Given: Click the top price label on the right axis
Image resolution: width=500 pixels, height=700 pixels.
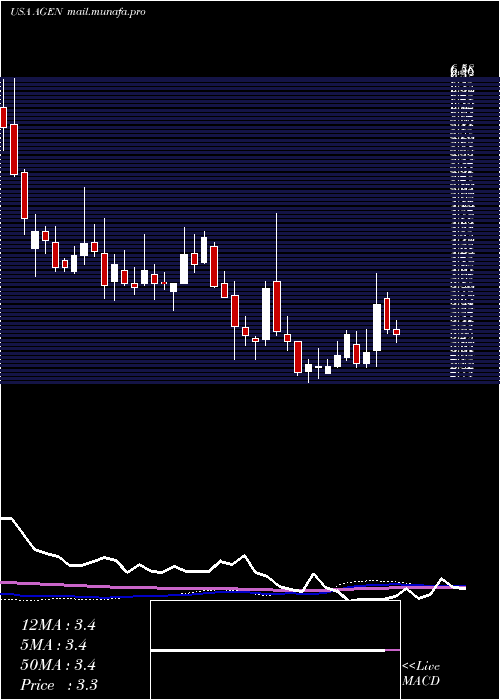Looking at the screenshot, I should (x=462, y=70).
